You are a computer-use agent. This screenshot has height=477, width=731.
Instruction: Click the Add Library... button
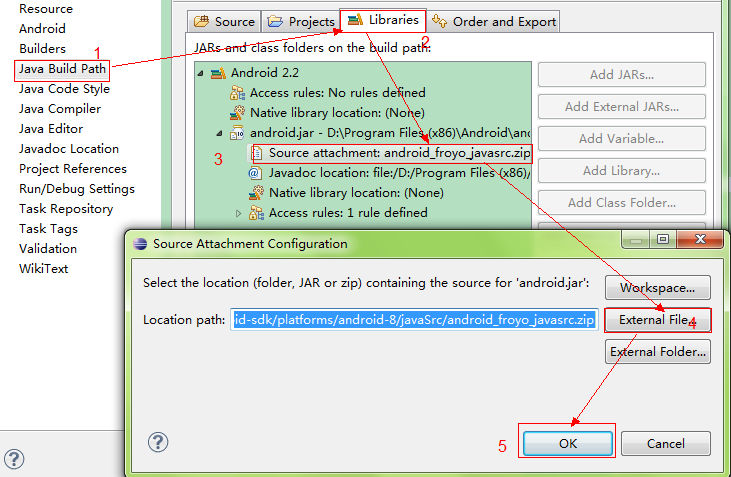click(622, 171)
